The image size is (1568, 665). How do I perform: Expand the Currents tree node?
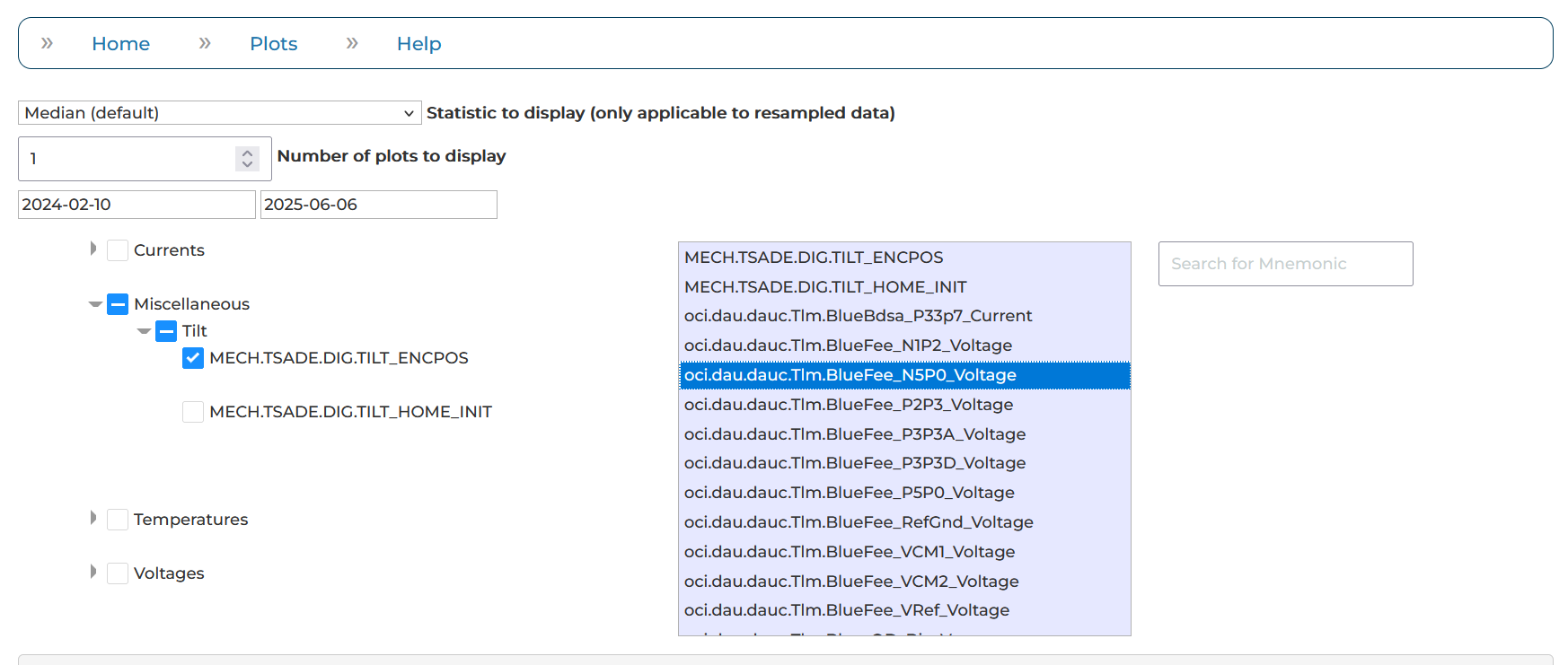tap(93, 249)
